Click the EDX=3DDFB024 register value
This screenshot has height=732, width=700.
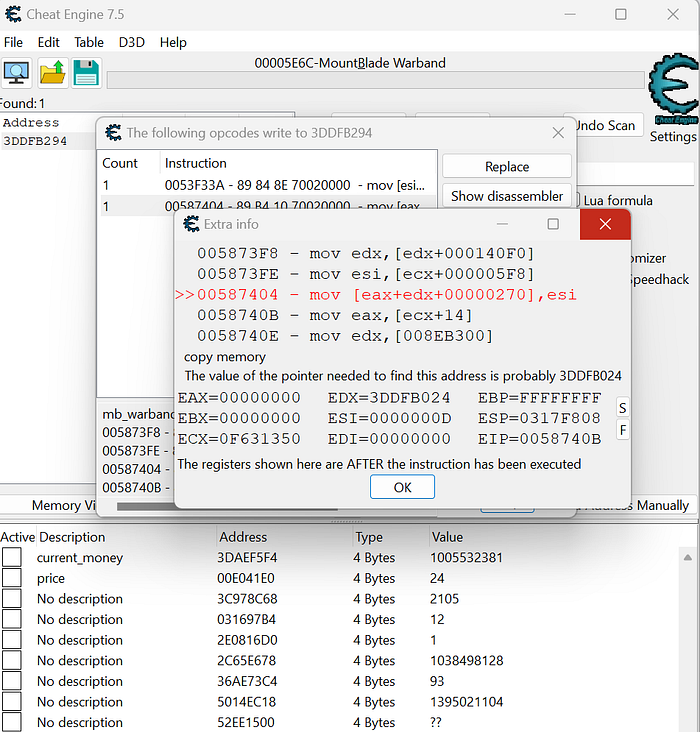pyautogui.click(x=389, y=398)
